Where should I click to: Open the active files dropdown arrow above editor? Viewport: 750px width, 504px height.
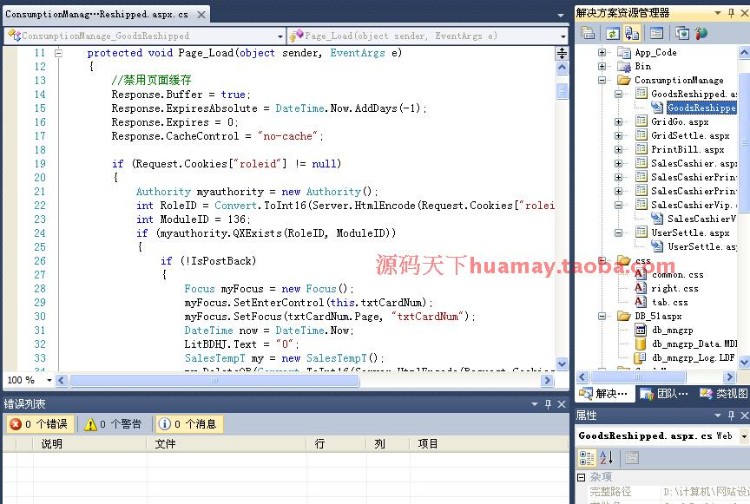[x=561, y=15]
